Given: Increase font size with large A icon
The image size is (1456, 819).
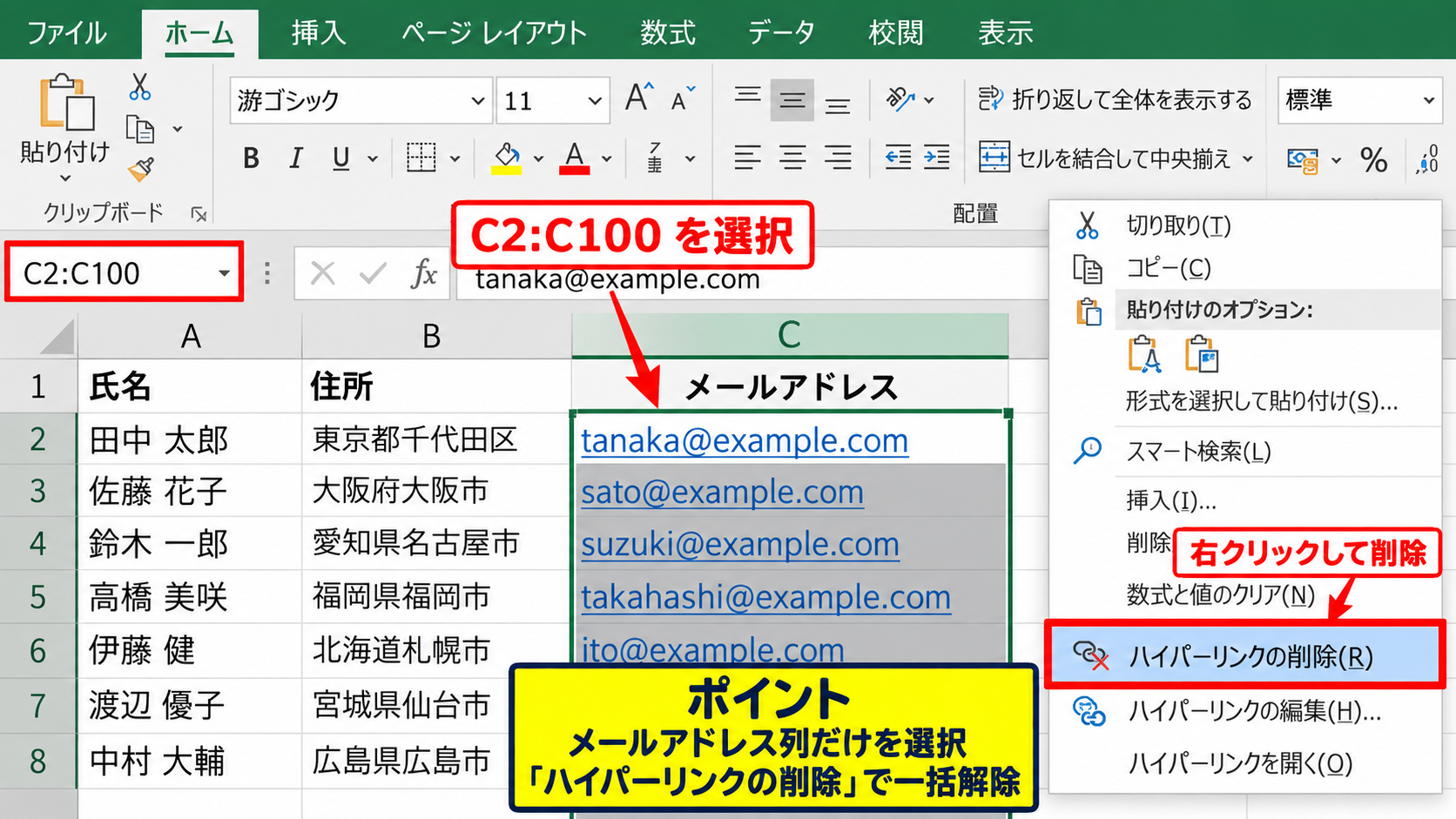Looking at the screenshot, I should (639, 97).
